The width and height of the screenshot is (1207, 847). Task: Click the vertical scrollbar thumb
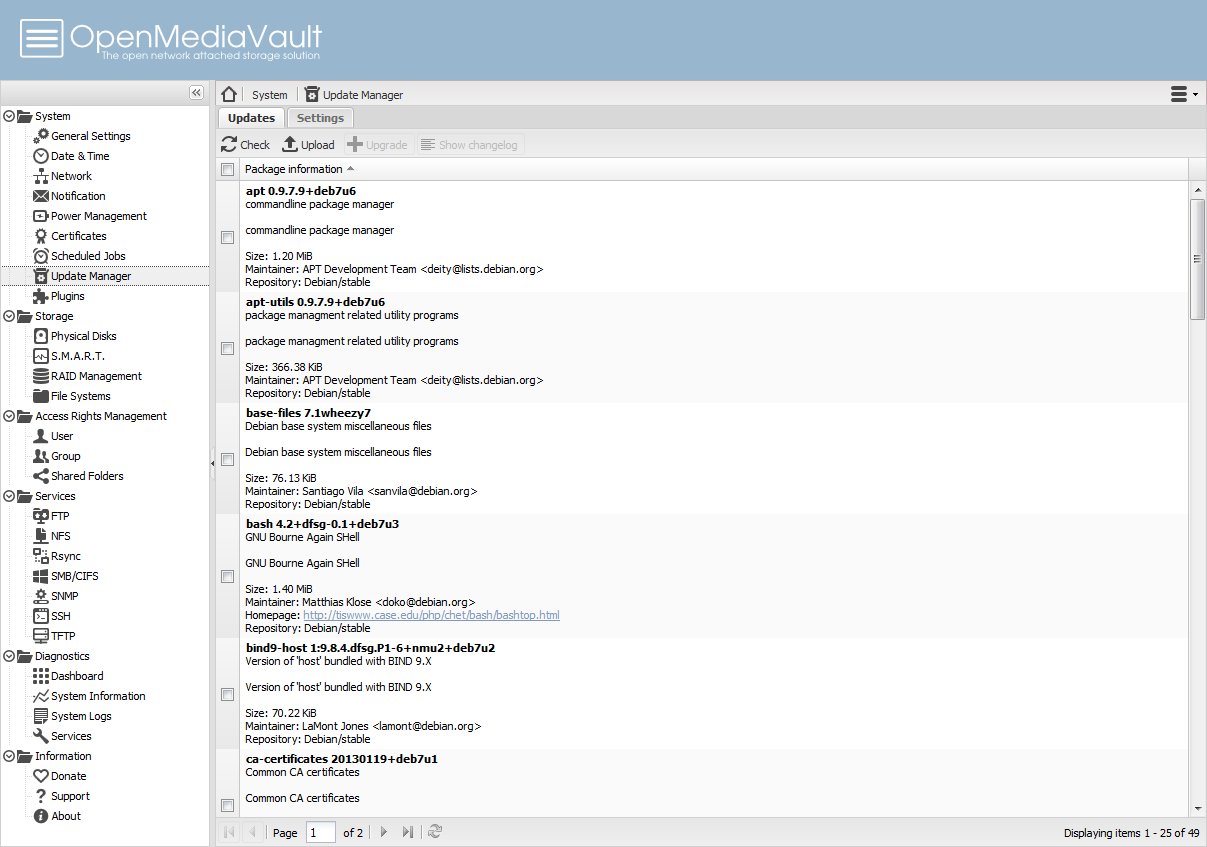[x=1197, y=259]
